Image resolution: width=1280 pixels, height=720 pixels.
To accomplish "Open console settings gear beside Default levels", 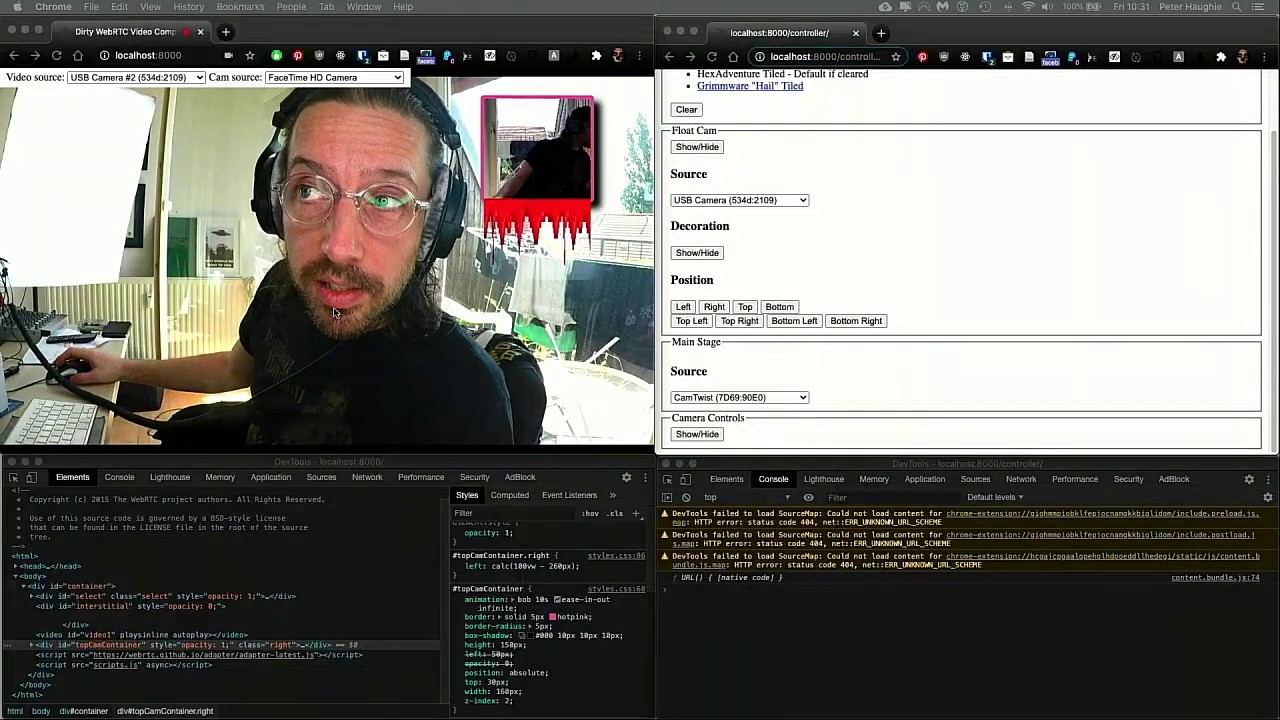I will (x=1268, y=497).
